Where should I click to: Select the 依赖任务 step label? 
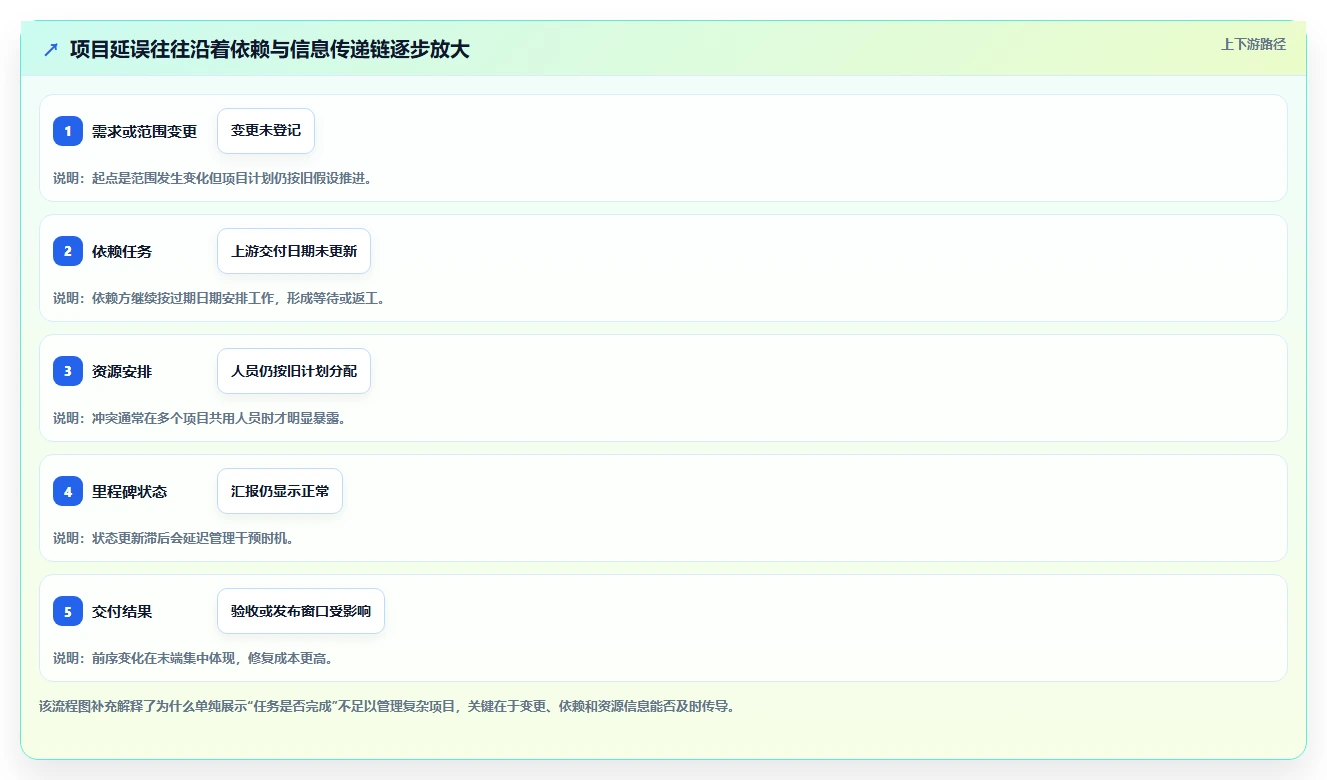click(x=122, y=251)
